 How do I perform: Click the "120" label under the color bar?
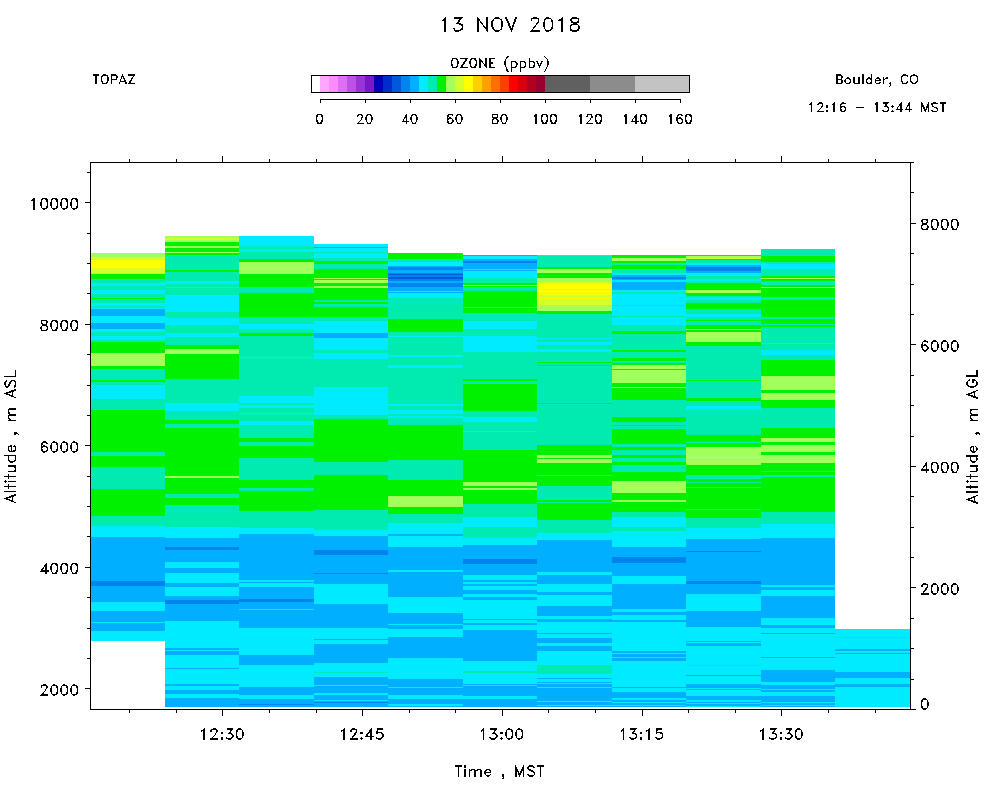coord(590,119)
